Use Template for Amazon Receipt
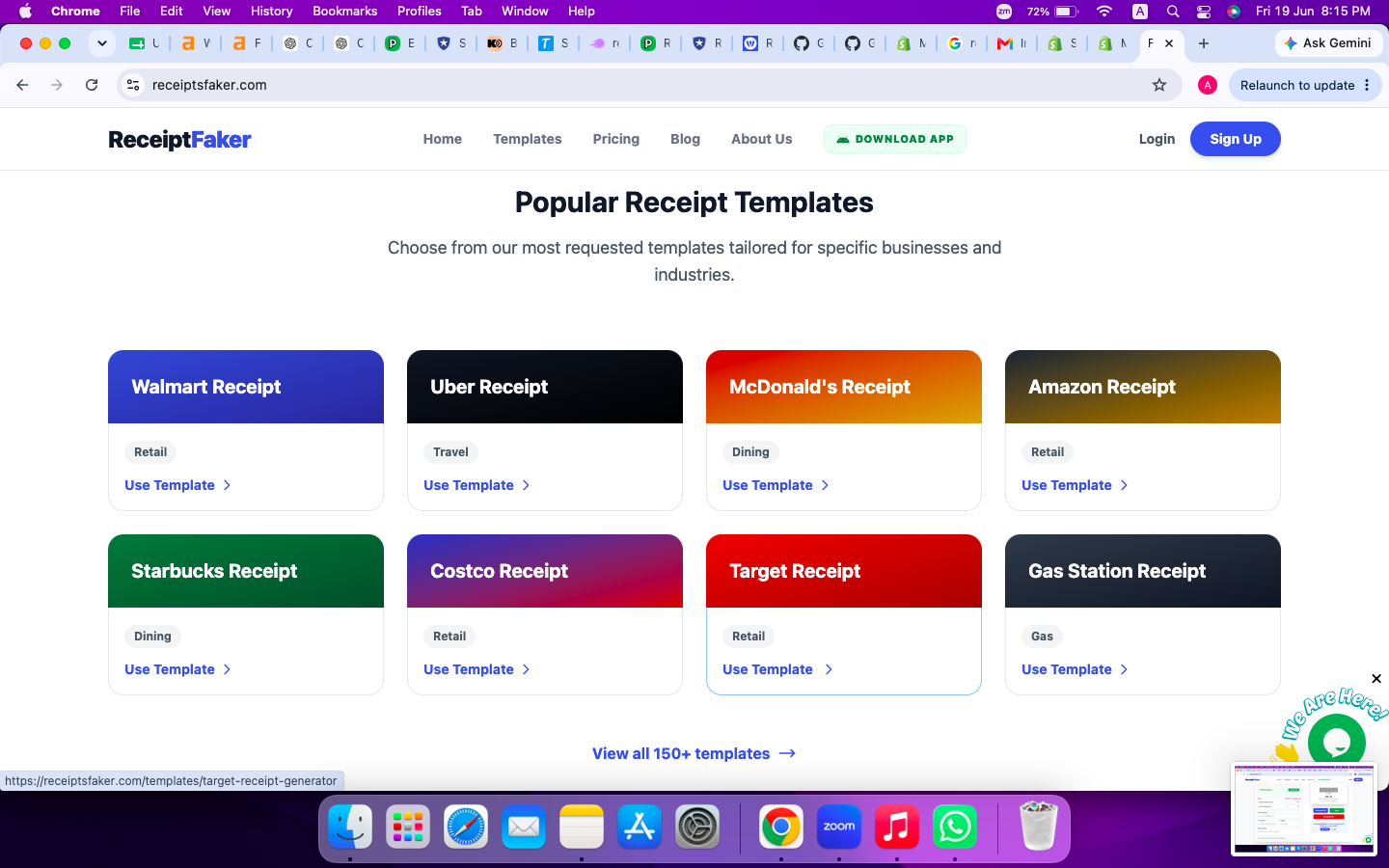The width and height of the screenshot is (1389, 868). (x=1075, y=485)
